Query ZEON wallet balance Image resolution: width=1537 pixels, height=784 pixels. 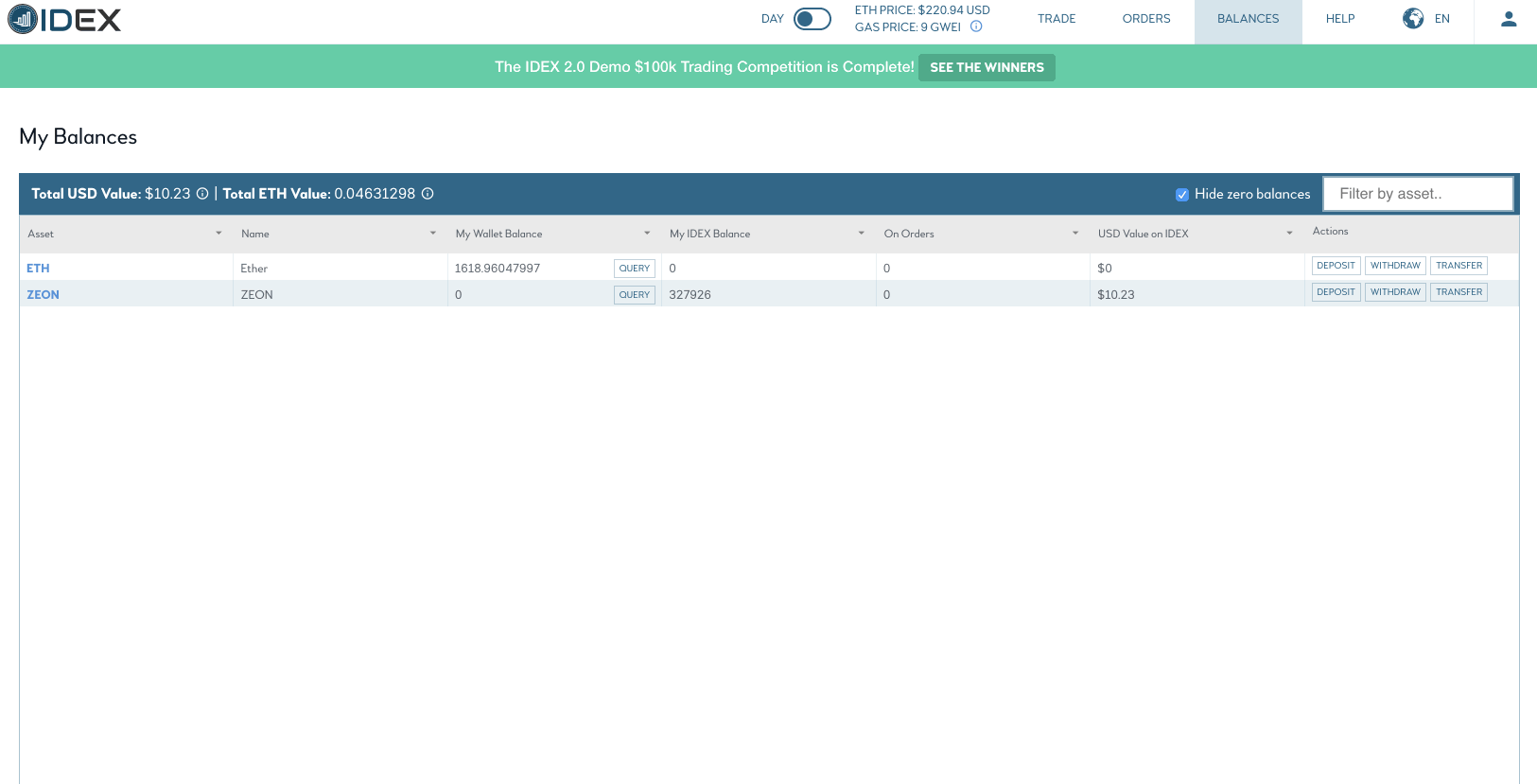[635, 295]
